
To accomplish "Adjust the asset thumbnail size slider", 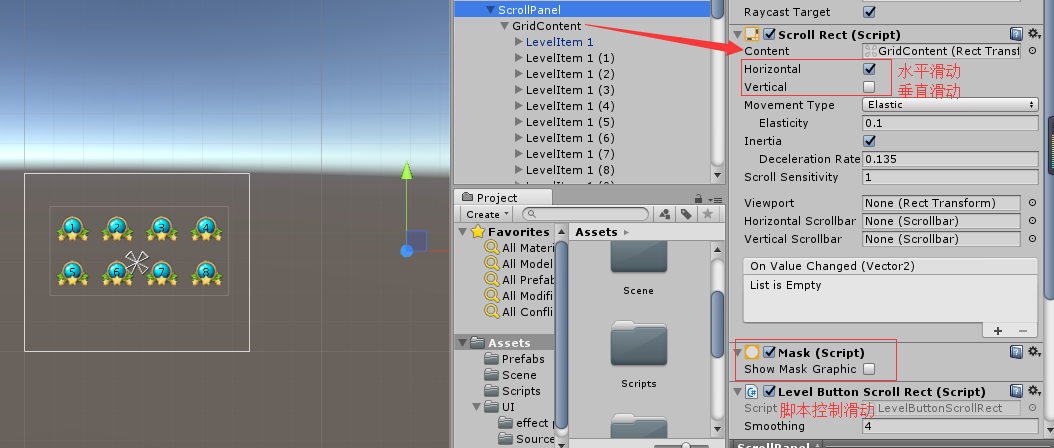I will point(685,445).
